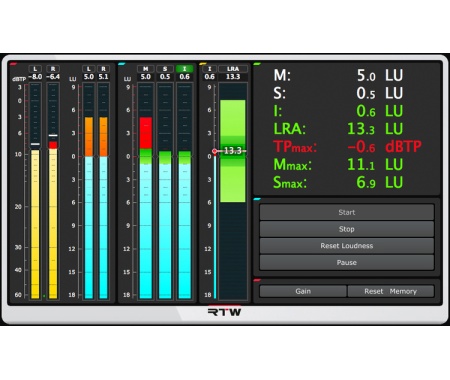Select the M meter label
450x380 pixels.
pos(146,69)
